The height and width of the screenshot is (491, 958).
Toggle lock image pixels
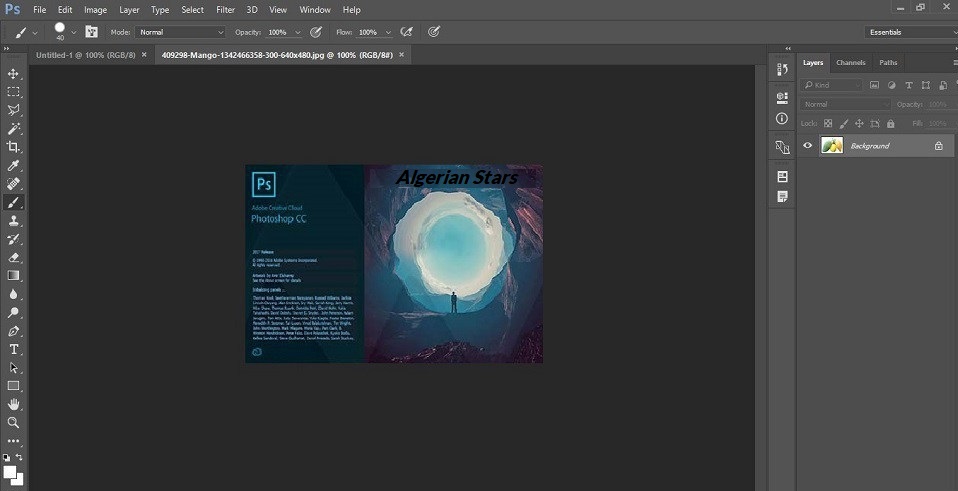844,123
